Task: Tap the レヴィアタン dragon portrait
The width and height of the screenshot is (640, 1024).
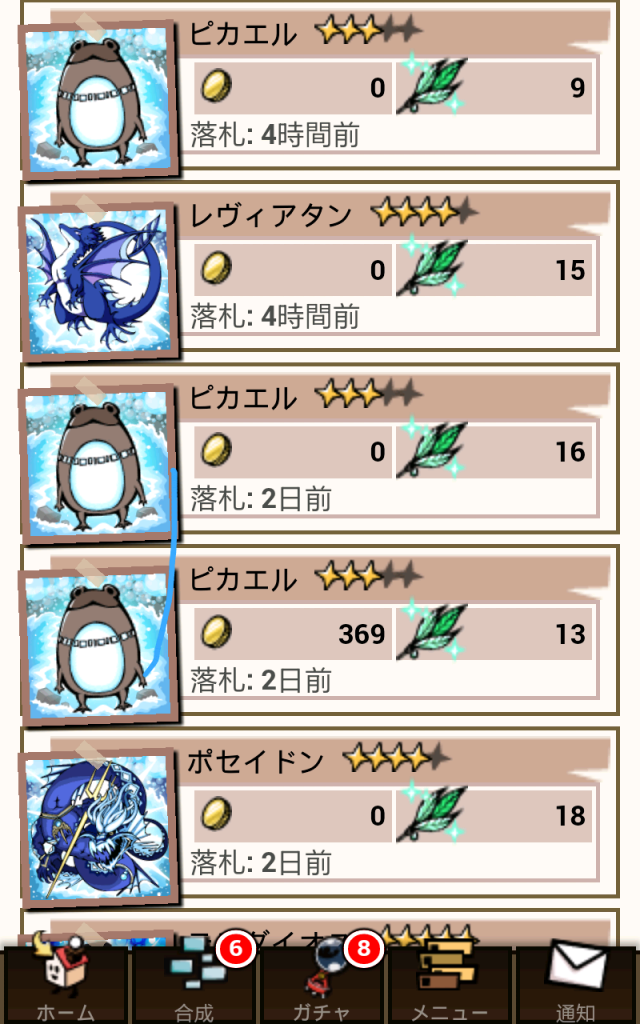Action: point(98,281)
